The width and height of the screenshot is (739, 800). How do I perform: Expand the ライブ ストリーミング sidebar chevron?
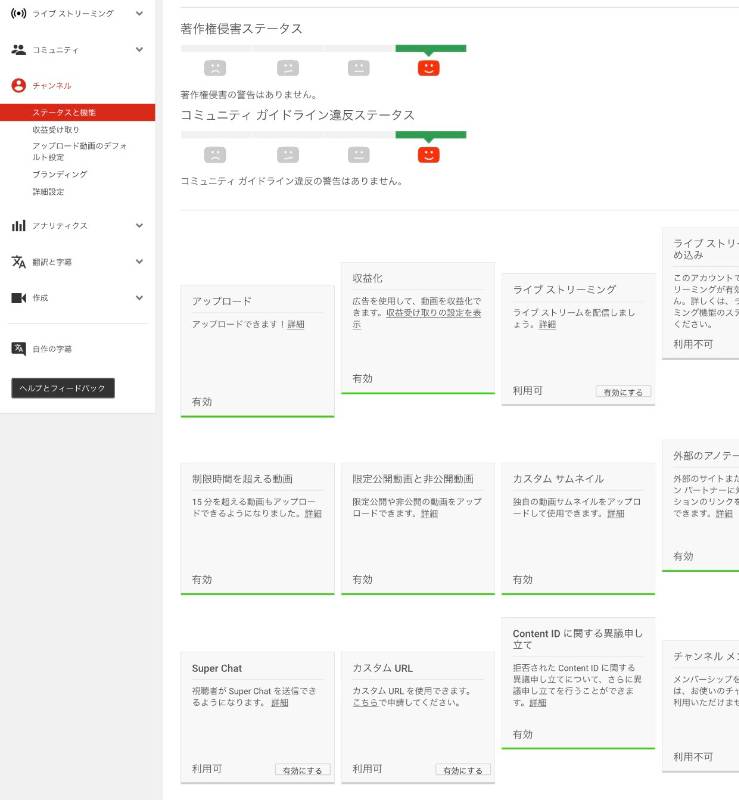coord(139,13)
